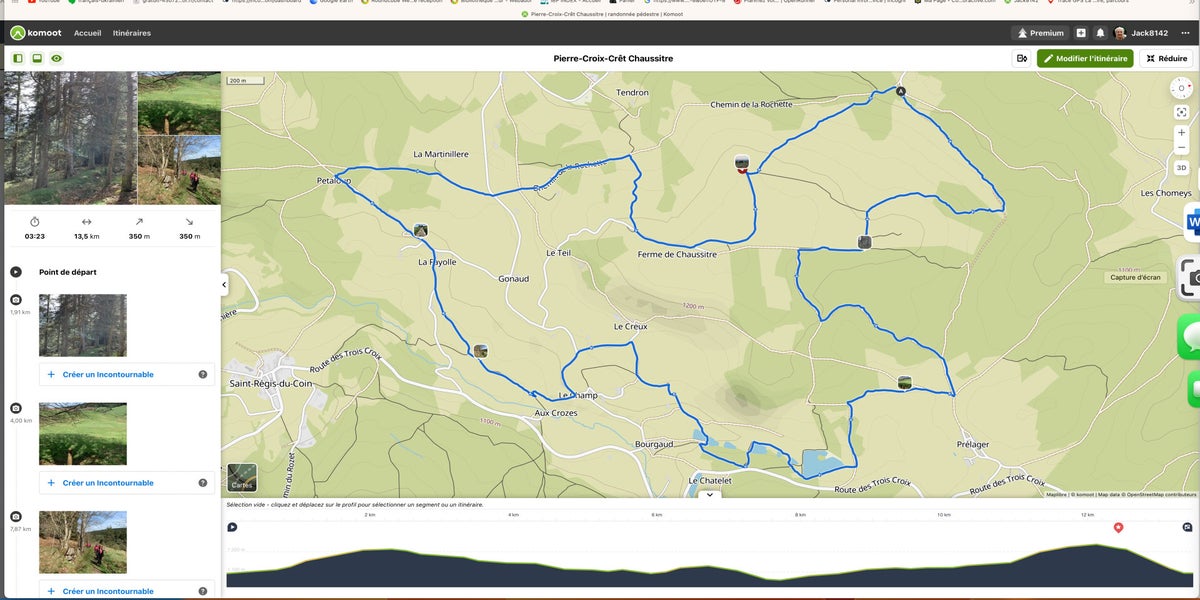Click the Pierre-Croix-Crêt Chaussitre route title
This screenshot has width=1200, height=600.
613,59
